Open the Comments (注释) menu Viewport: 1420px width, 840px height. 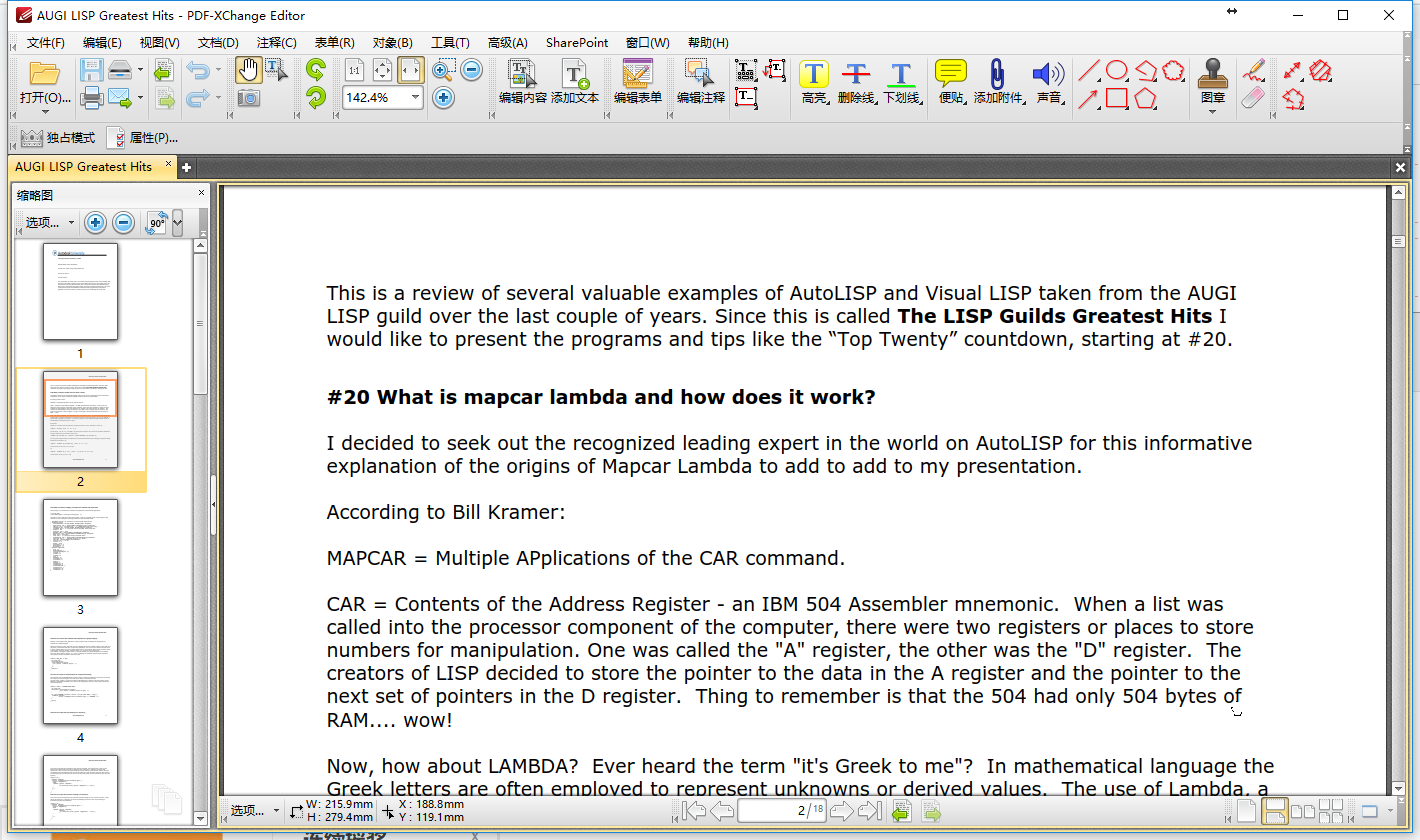276,42
